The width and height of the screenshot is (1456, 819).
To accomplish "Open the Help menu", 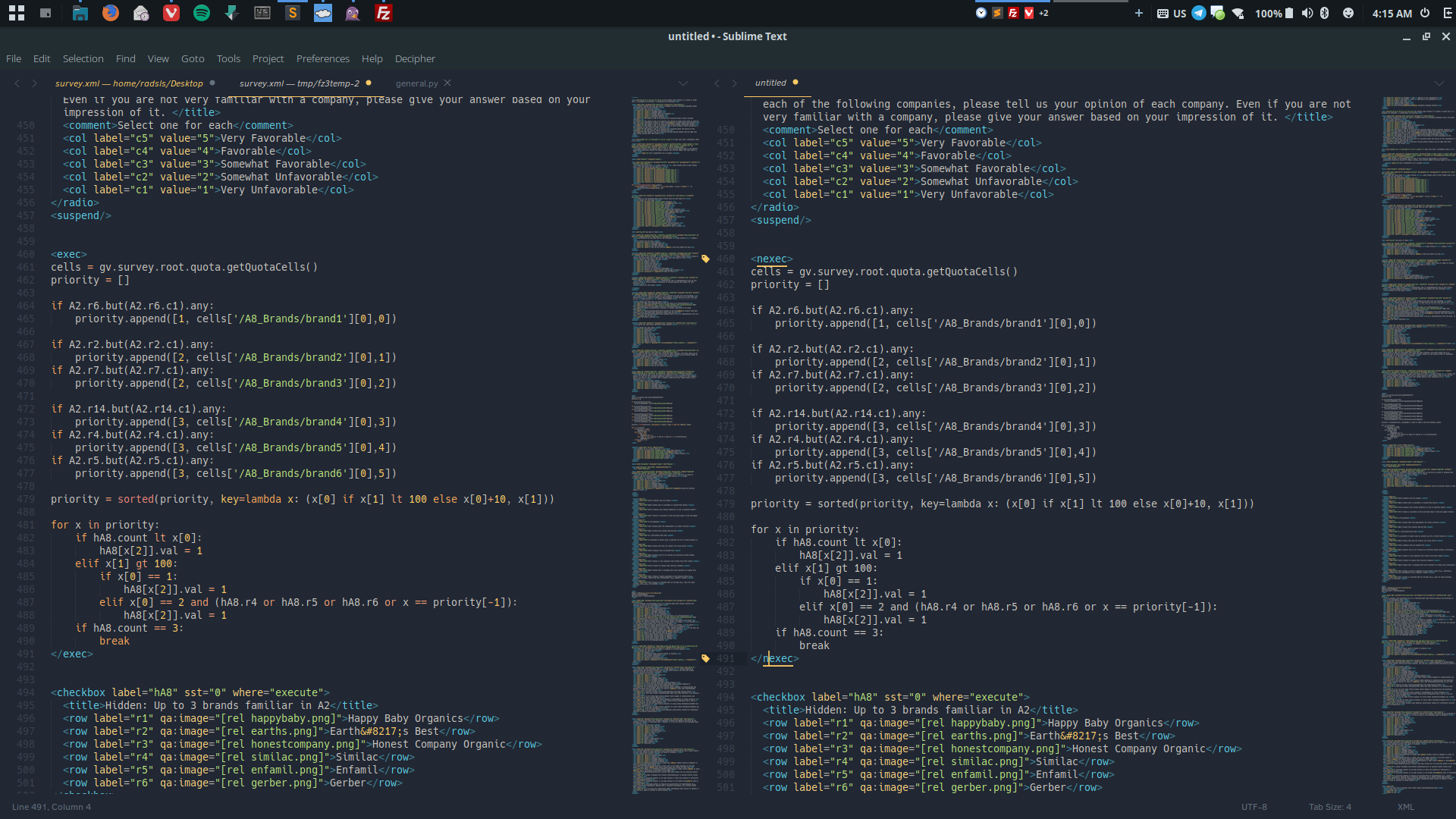I will point(372,58).
